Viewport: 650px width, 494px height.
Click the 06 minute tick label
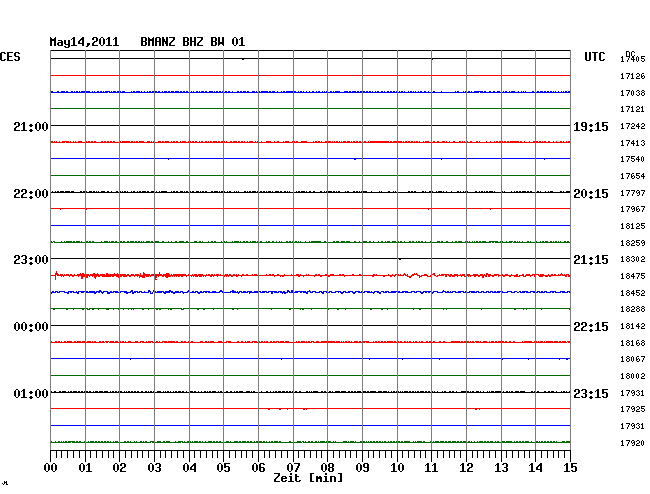coord(258,468)
